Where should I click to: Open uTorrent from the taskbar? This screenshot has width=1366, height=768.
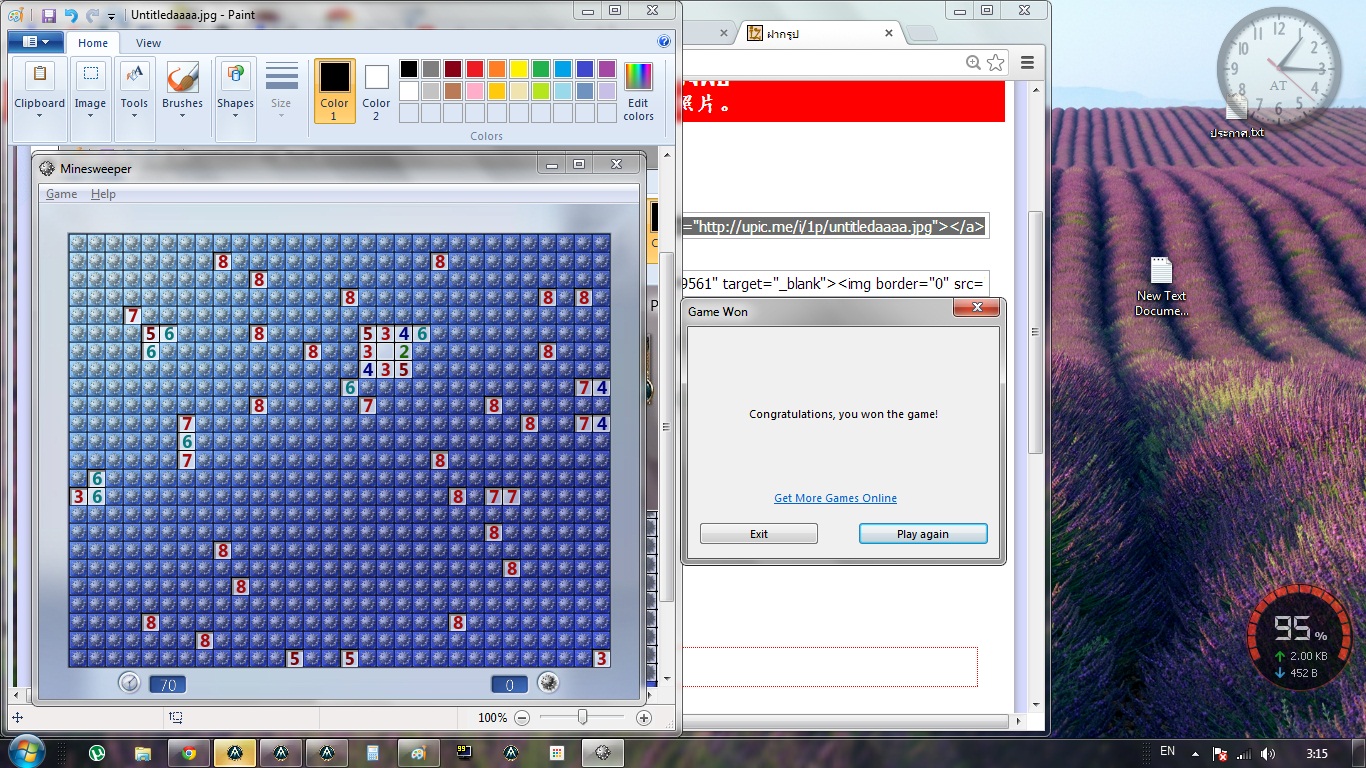[97, 753]
